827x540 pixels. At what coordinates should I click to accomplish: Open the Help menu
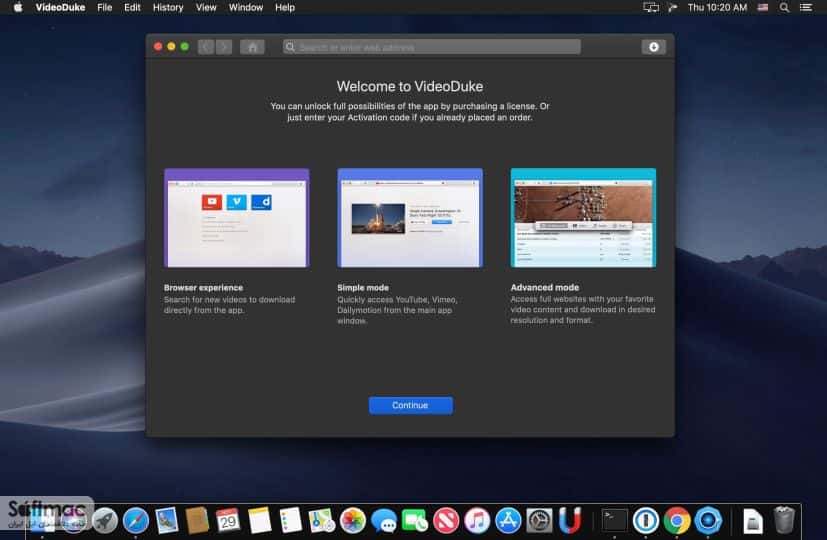point(285,7)
